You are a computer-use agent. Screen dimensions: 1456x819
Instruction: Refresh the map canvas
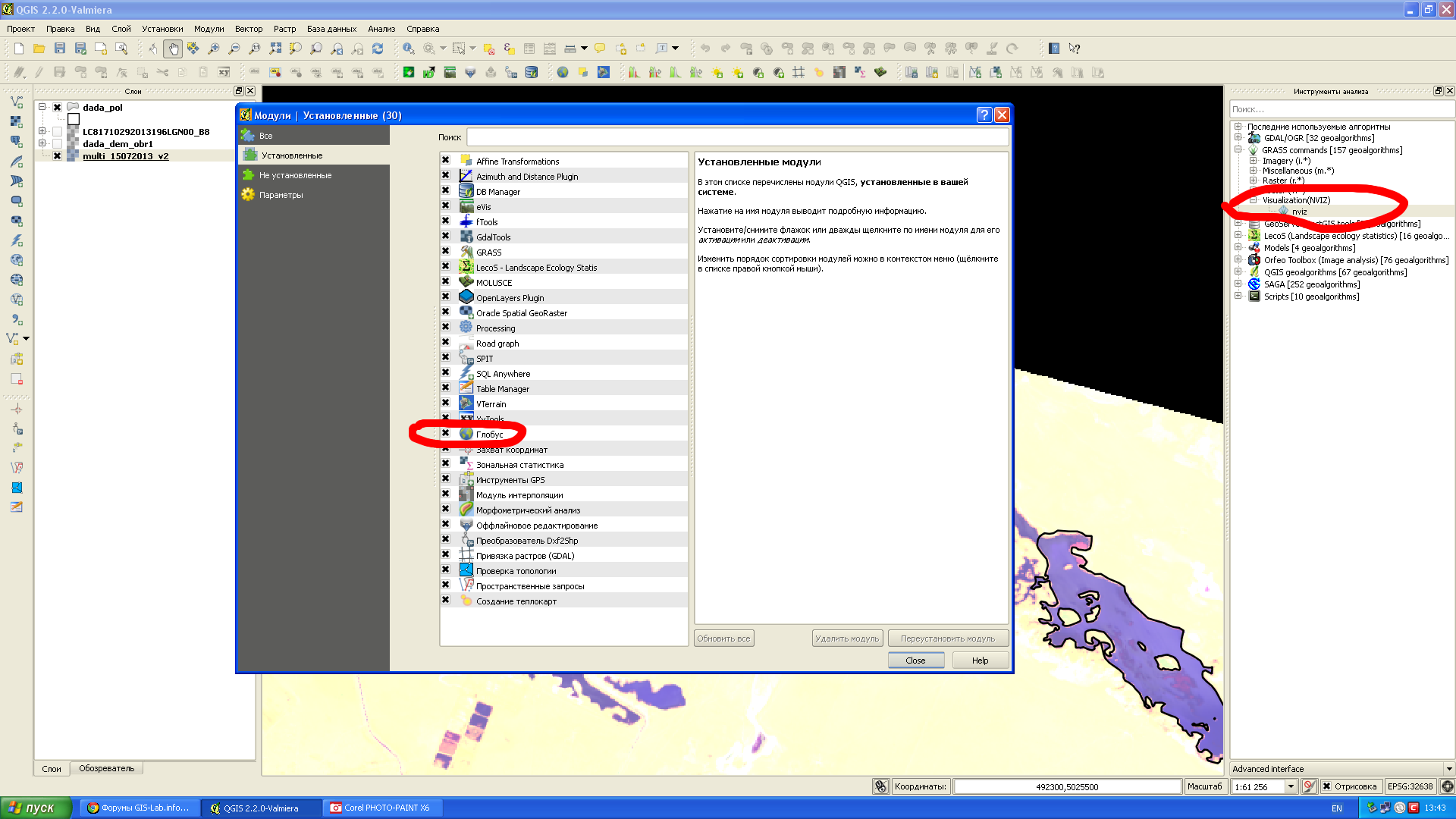coord(379,48)
